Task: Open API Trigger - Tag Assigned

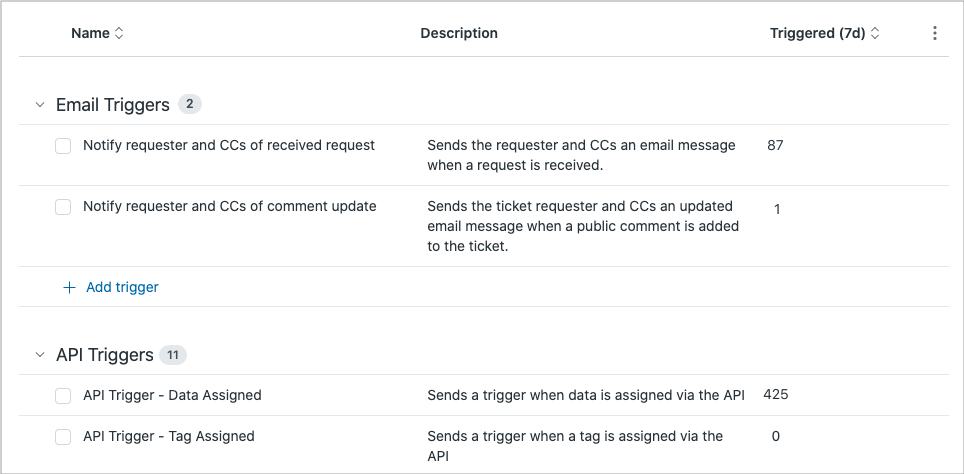Action: 169,436
